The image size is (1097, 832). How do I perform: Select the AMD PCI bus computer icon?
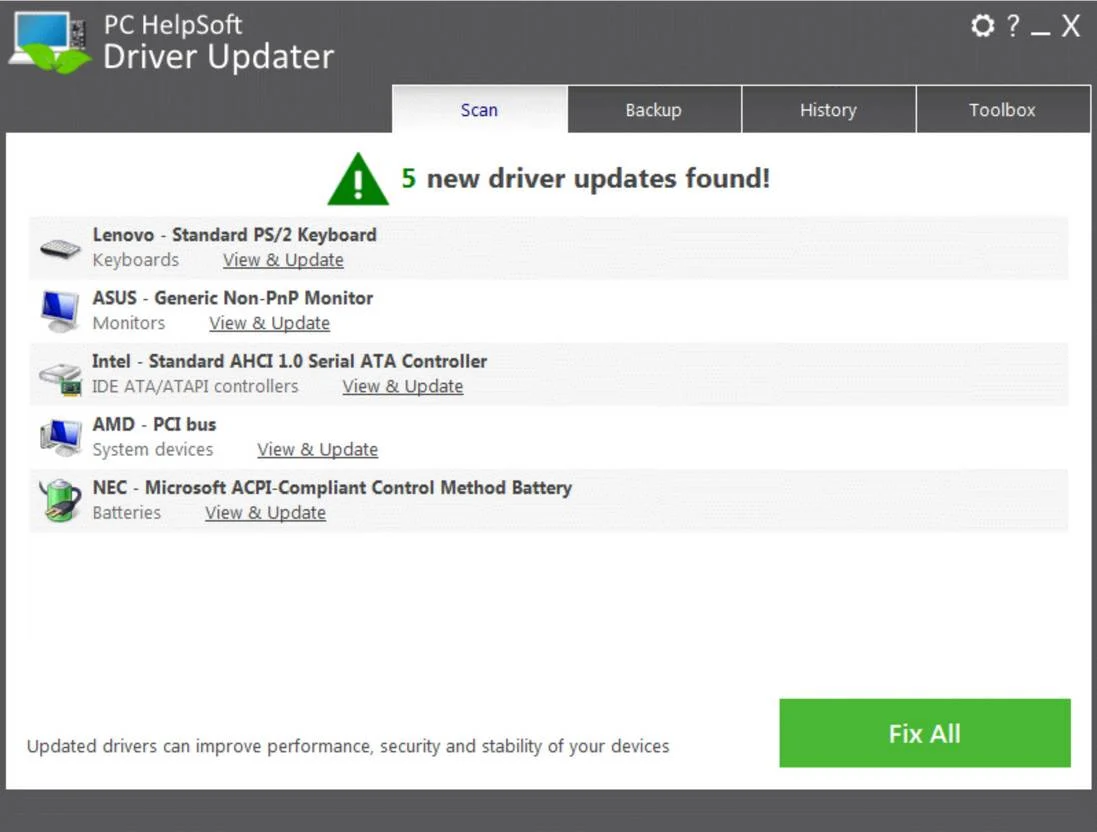[x=61, y=437]
